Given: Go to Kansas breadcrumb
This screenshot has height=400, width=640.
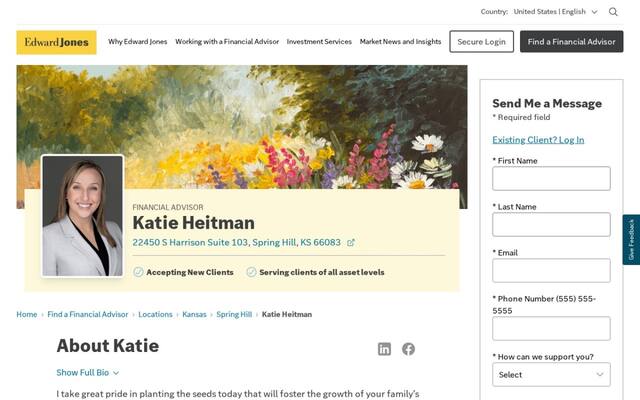Looking at the screenshot, I should pyautogui.click(x=194, y=314).
